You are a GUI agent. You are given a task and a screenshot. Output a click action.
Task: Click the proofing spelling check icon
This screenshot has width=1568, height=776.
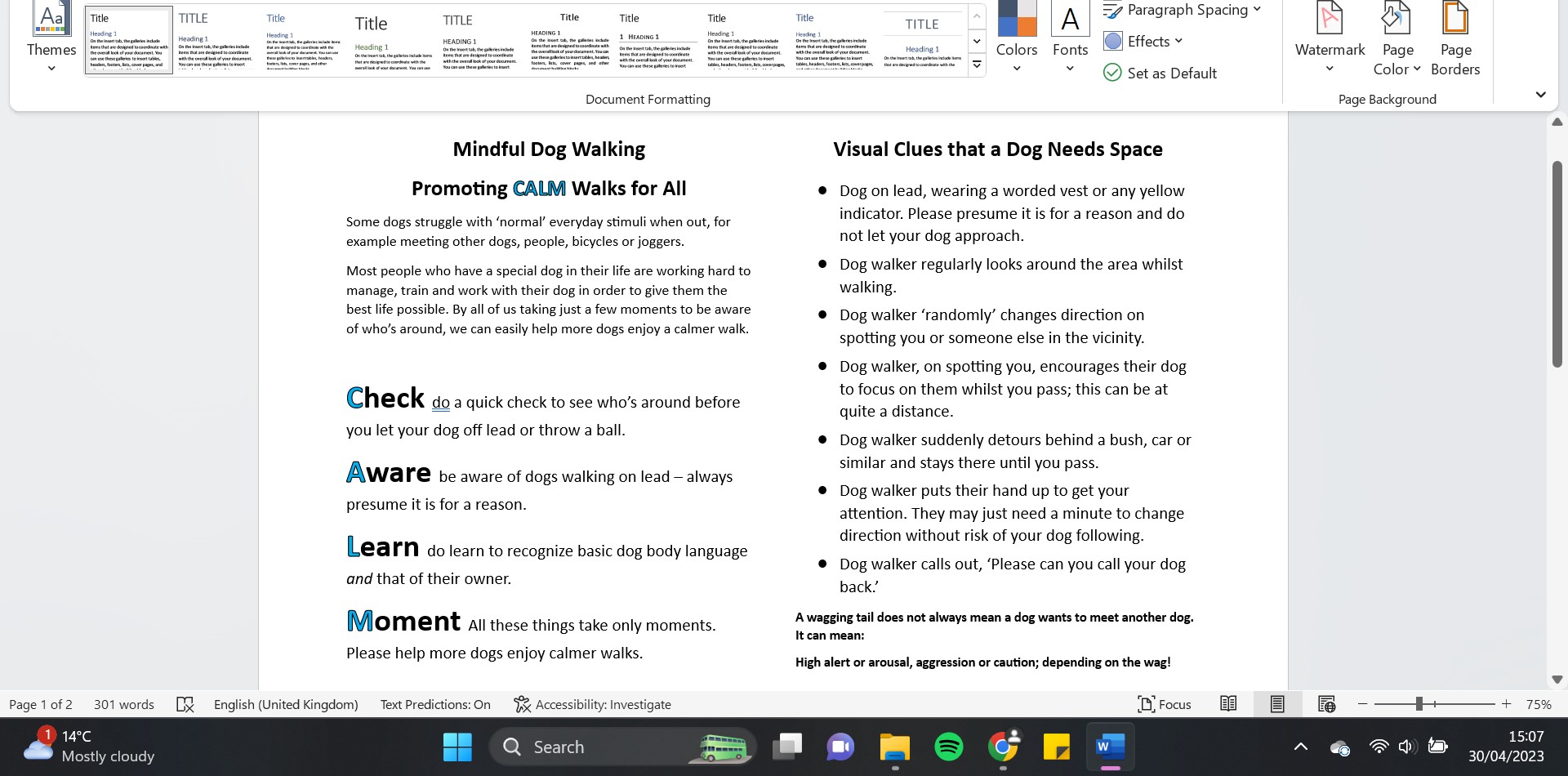click(185, 704)
